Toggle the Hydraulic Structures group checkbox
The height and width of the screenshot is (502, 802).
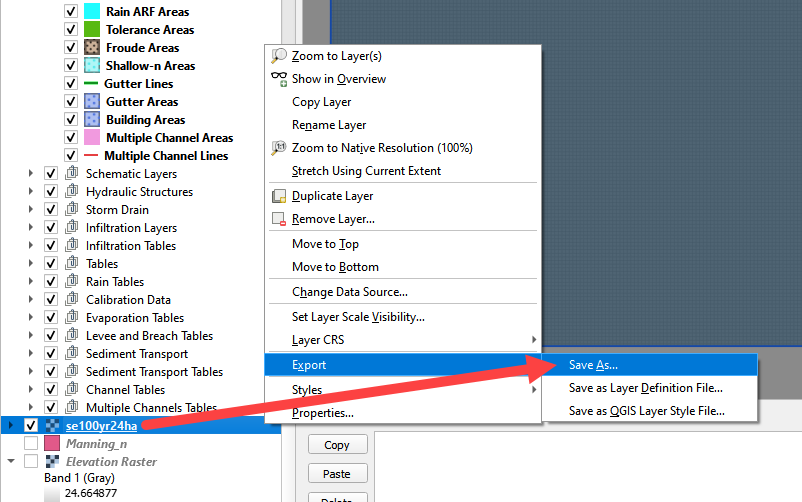pyautogui.click(x=51, y=192)
